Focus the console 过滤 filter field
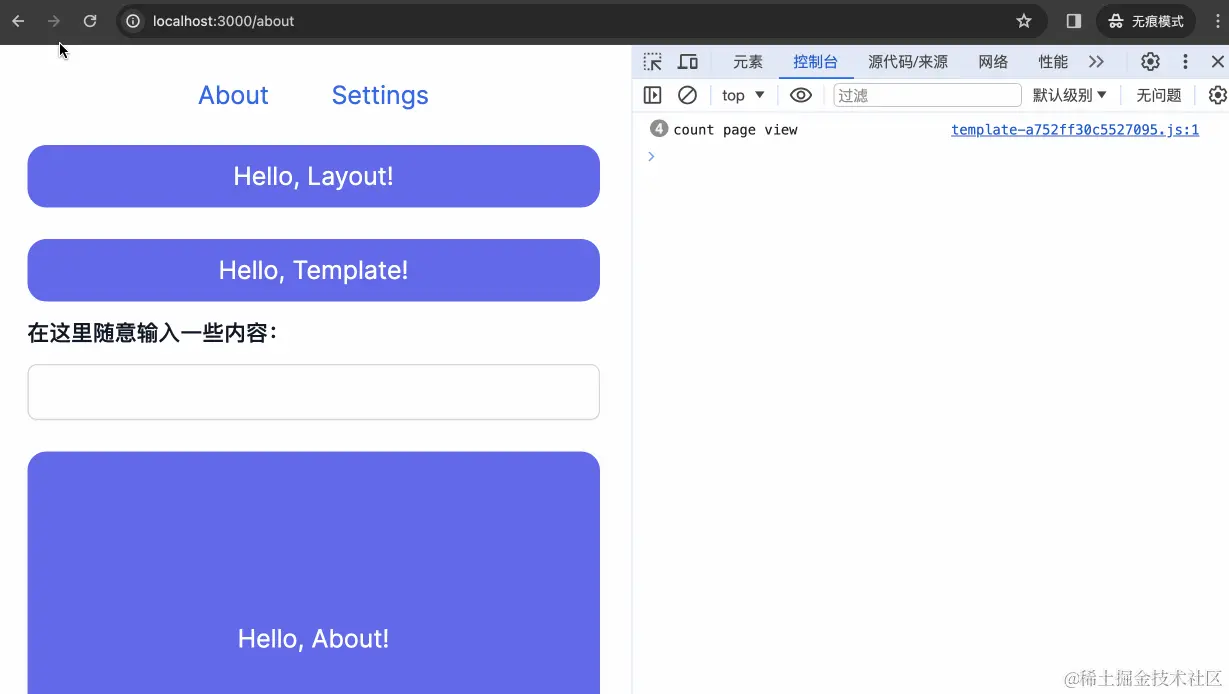Viewport: 1229px width, 694px height. click(x=927, y=95)
